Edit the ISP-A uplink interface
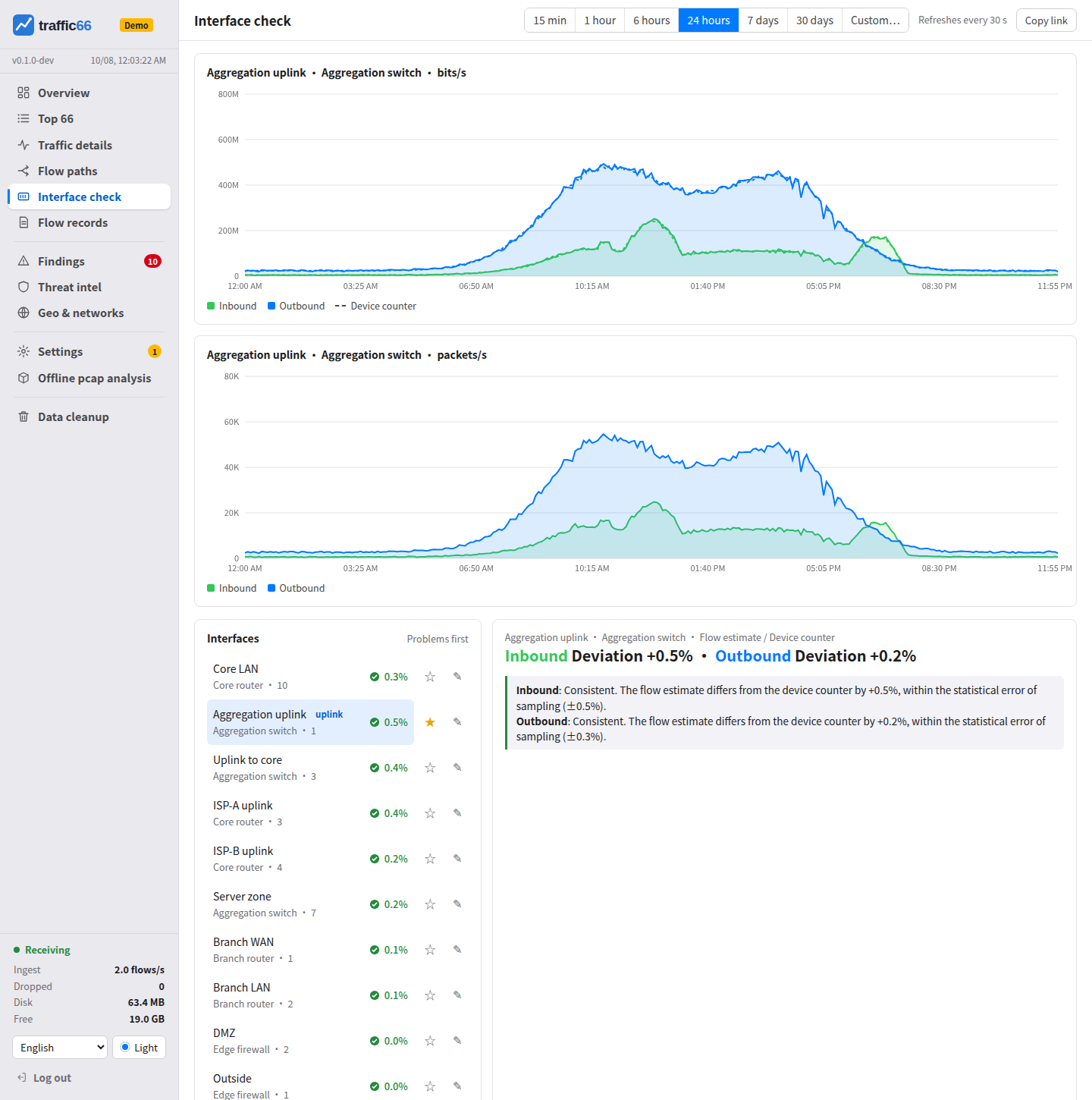 click(x=457, y=812)
